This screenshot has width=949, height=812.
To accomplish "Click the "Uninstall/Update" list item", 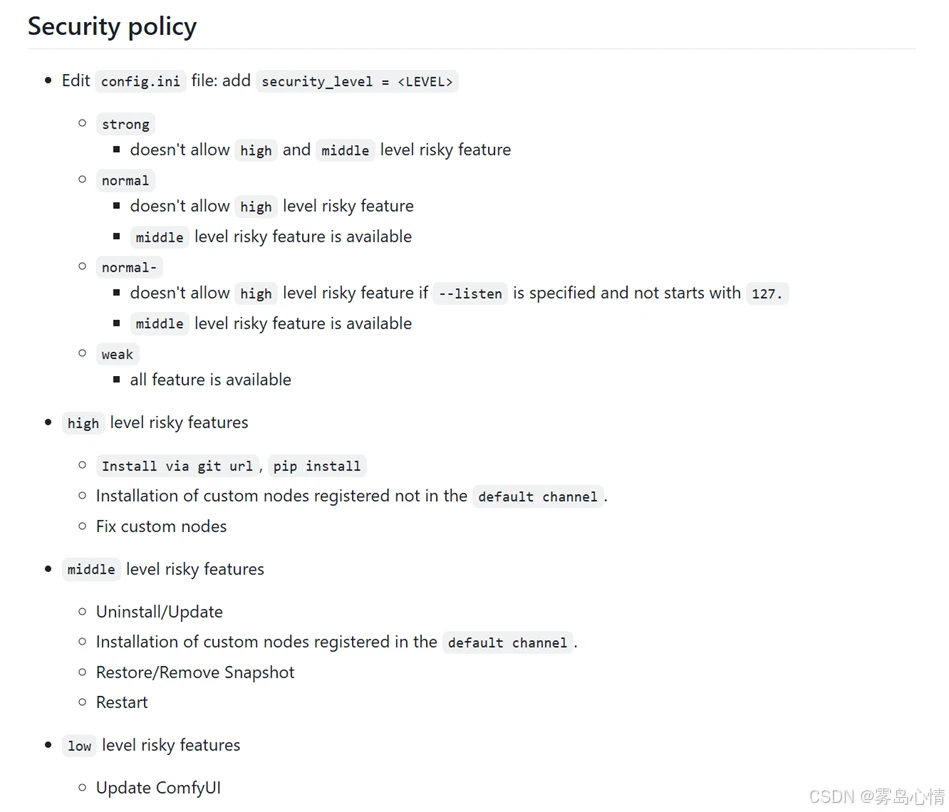I will (x=159, y=612).
